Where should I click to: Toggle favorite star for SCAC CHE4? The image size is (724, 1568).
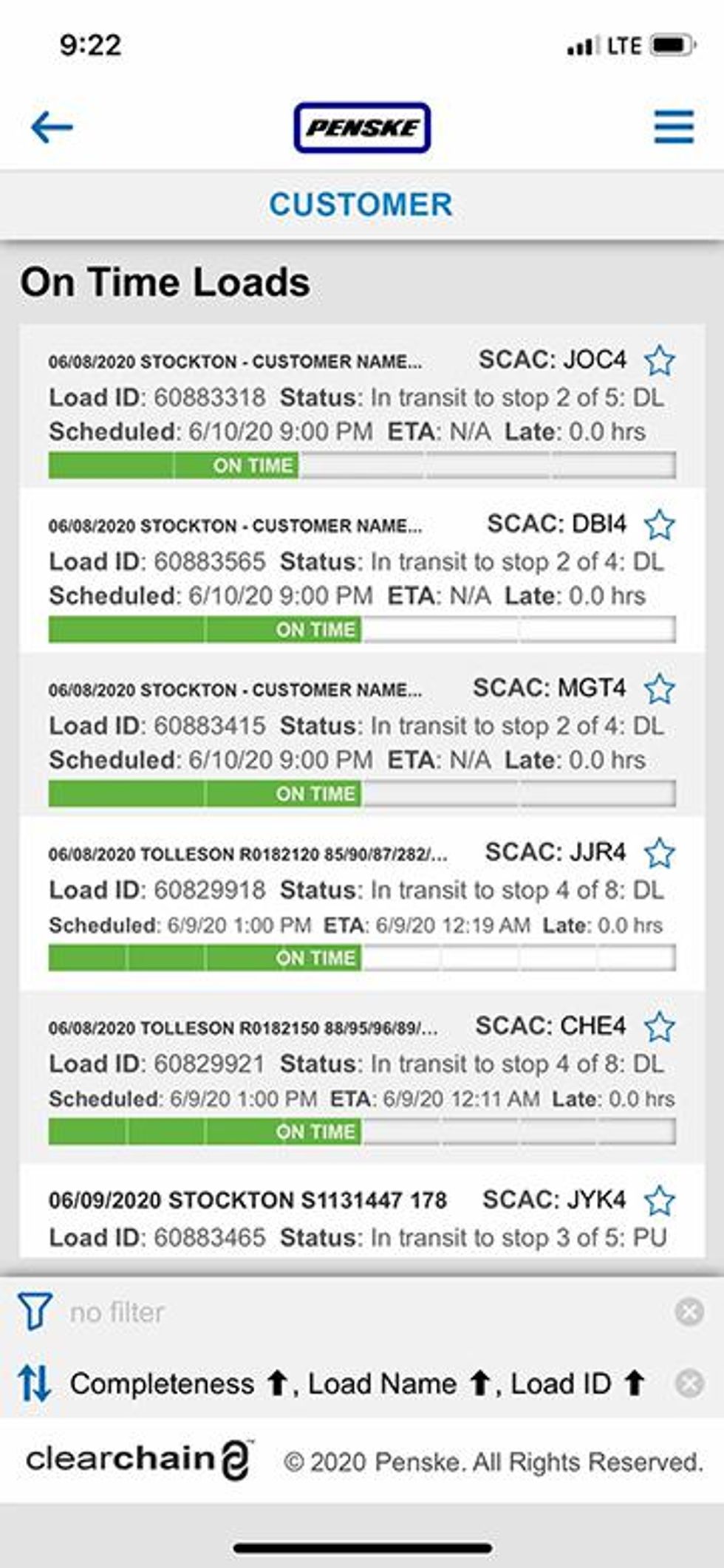(x=659, y=1027)
